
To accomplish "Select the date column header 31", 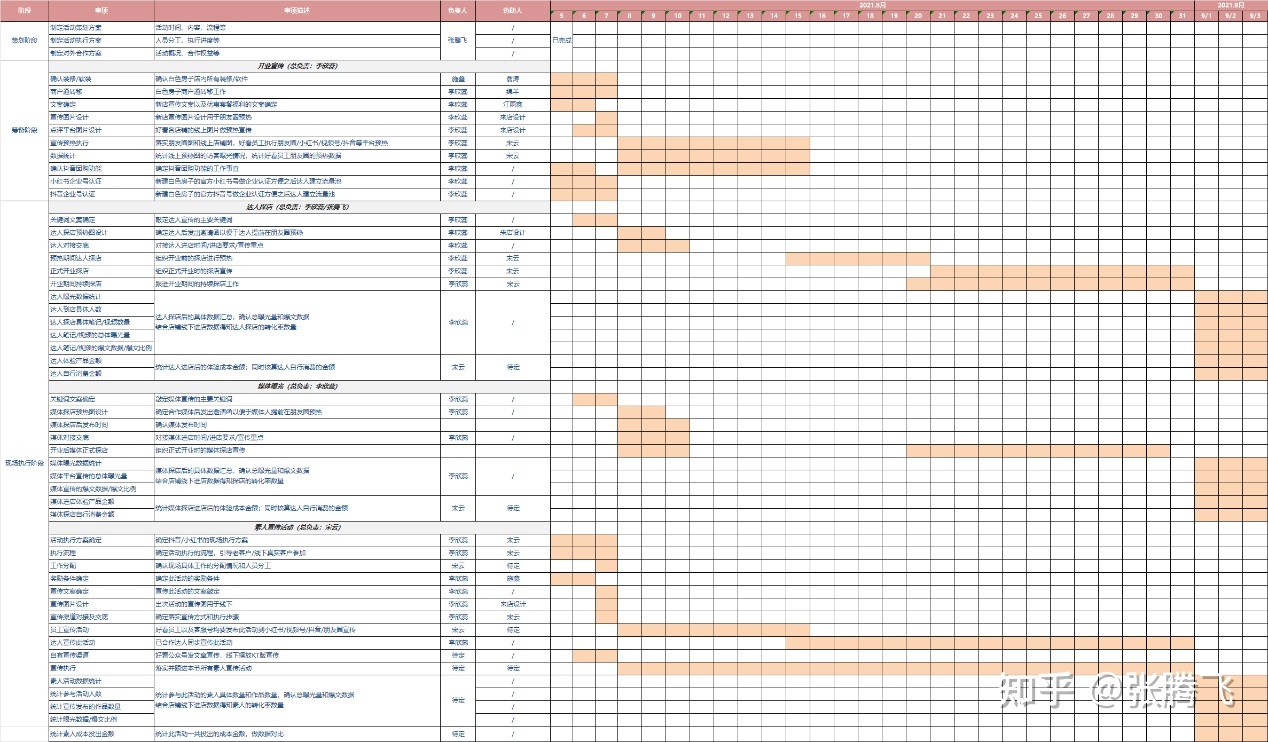I will pos(1182,17).
